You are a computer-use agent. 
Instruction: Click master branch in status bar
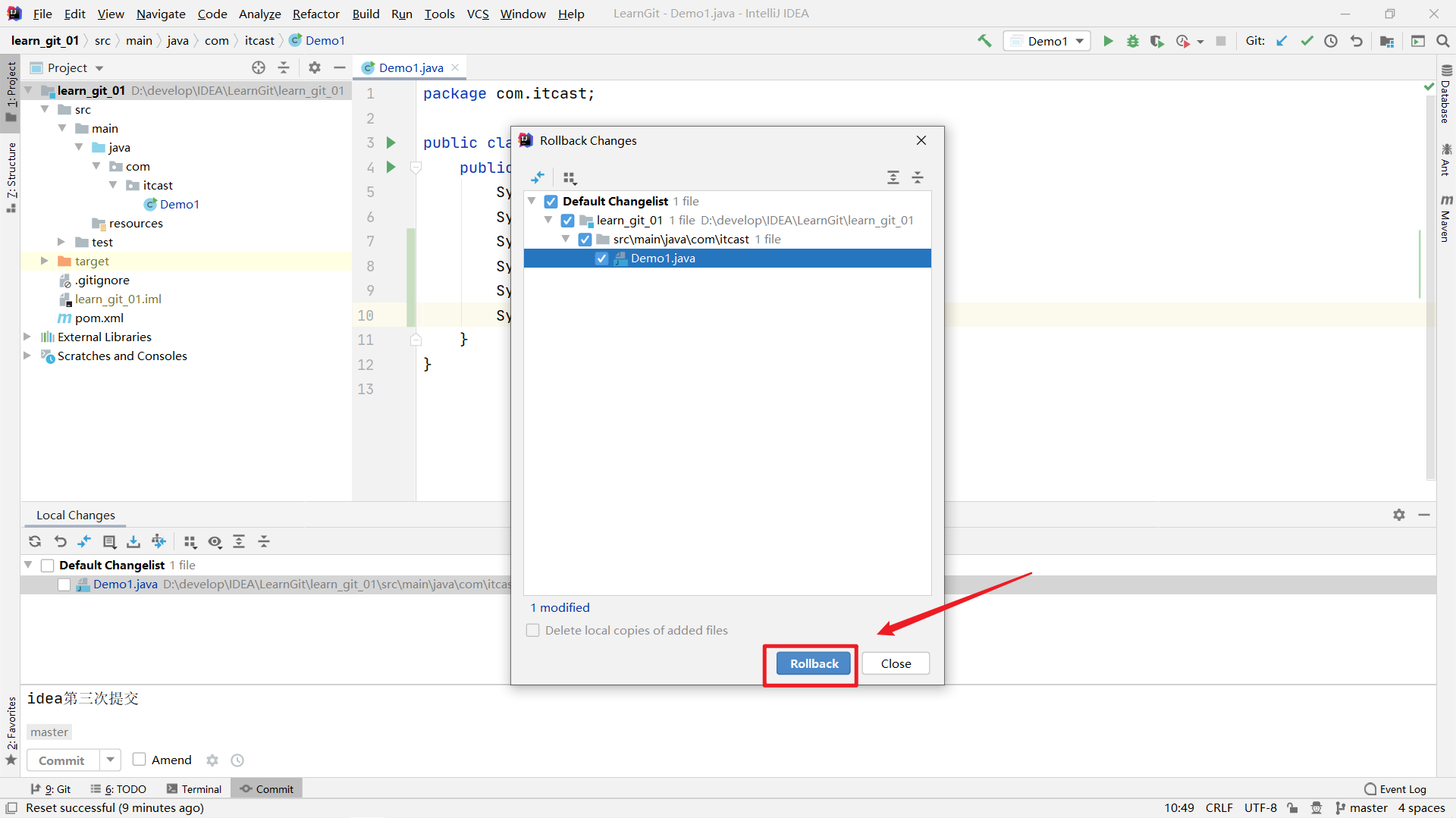pos(1361,808)
